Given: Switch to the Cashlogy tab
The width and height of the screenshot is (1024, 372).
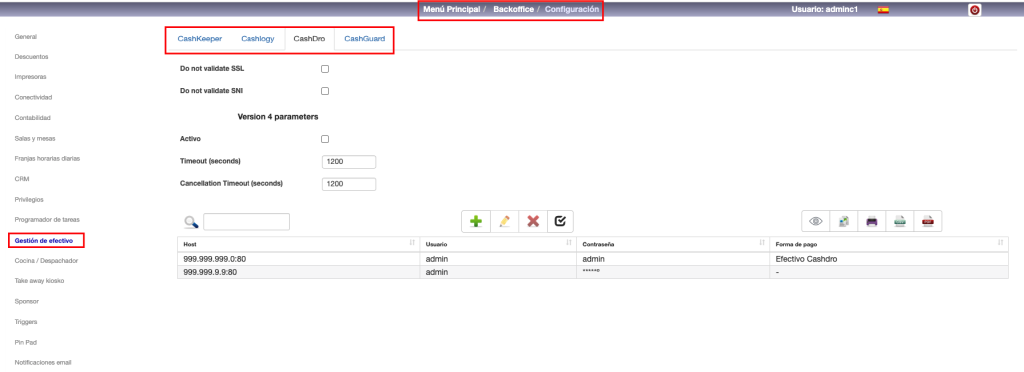Looking at the screenshot, I should tap(258, 39).
